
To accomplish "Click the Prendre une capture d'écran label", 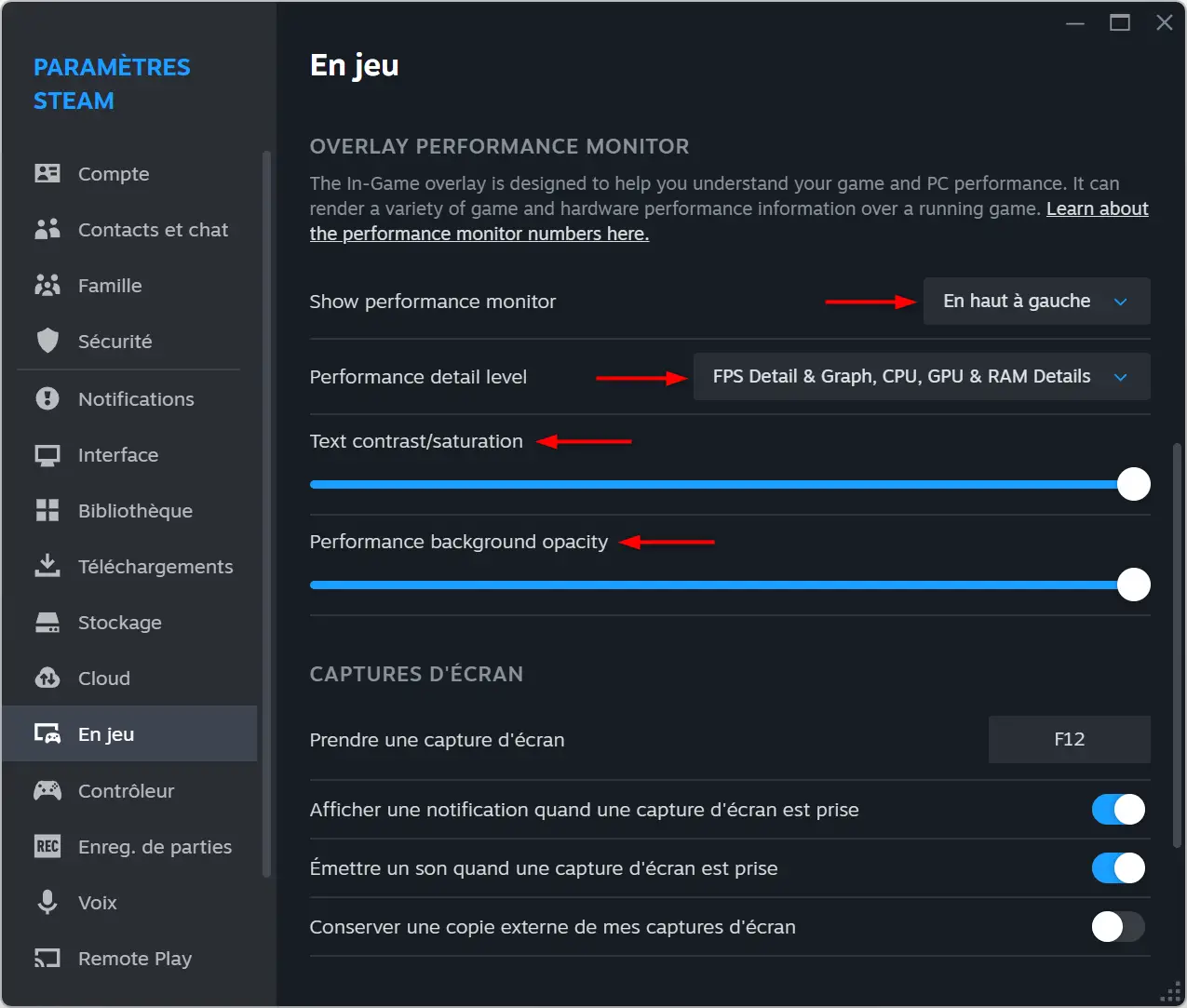I will 437,740.
